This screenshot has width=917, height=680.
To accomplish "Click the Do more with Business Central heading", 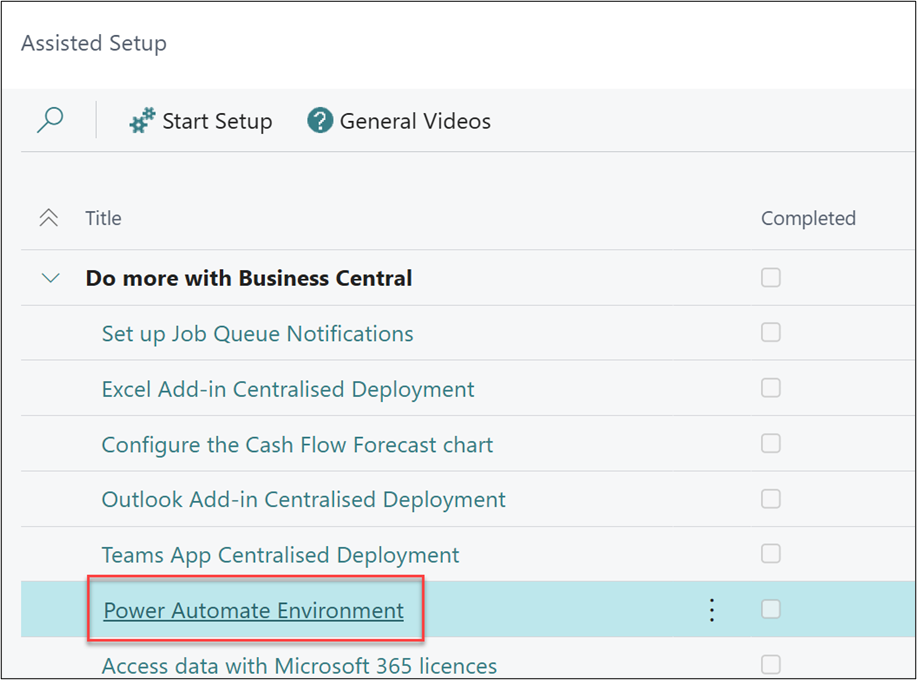I will pos(249,278).
